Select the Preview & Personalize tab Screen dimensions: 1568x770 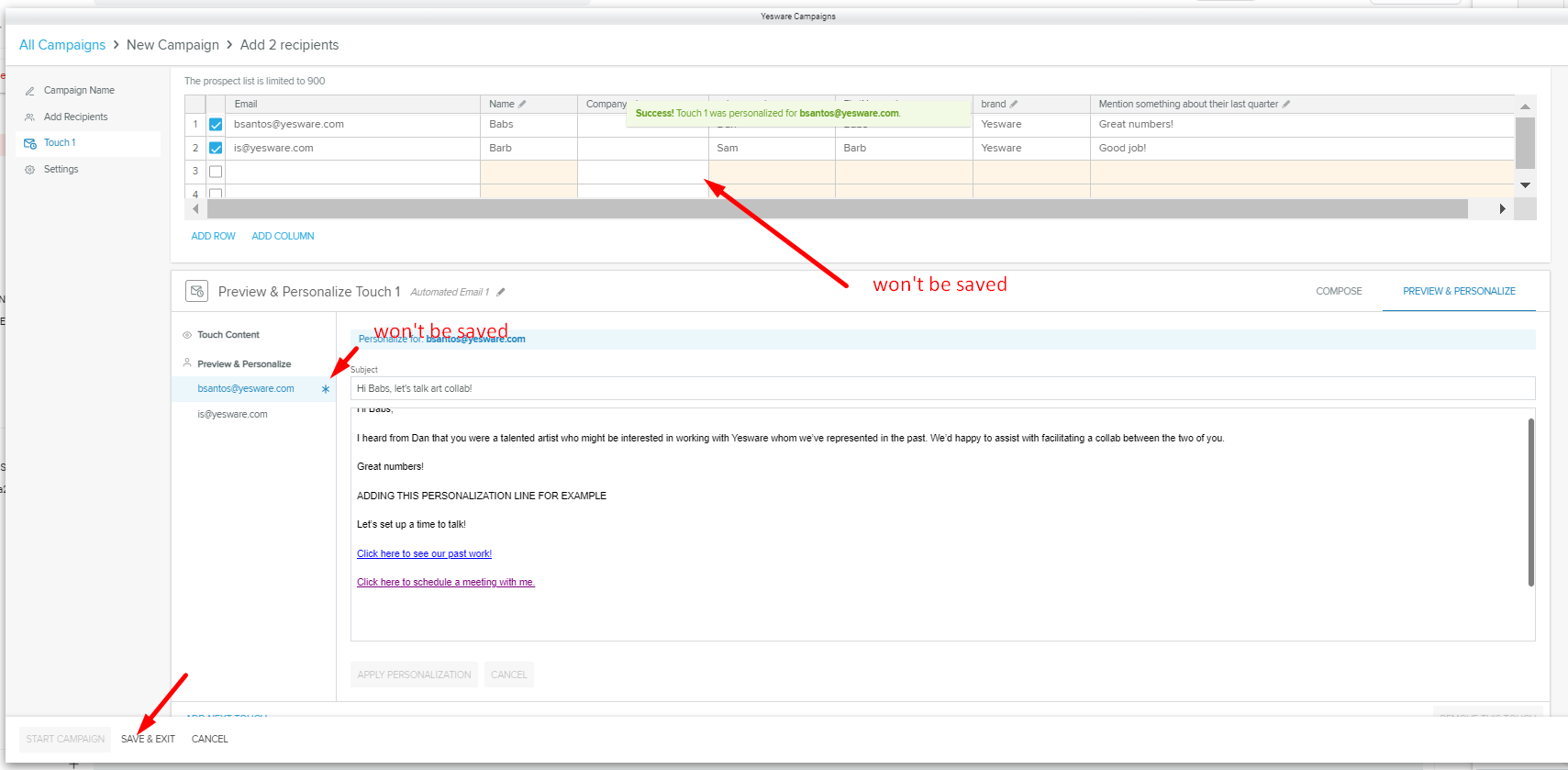(x=1459, y=291)
